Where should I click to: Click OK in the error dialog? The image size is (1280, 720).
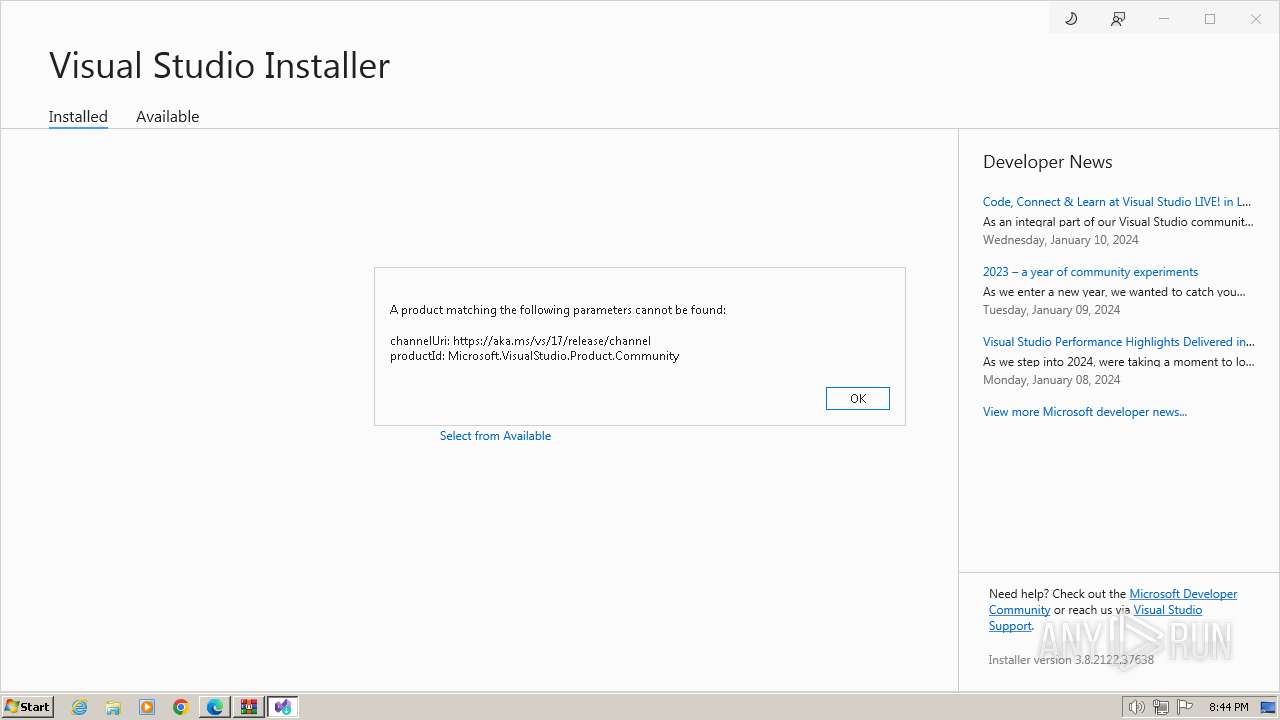click(858, 398)
